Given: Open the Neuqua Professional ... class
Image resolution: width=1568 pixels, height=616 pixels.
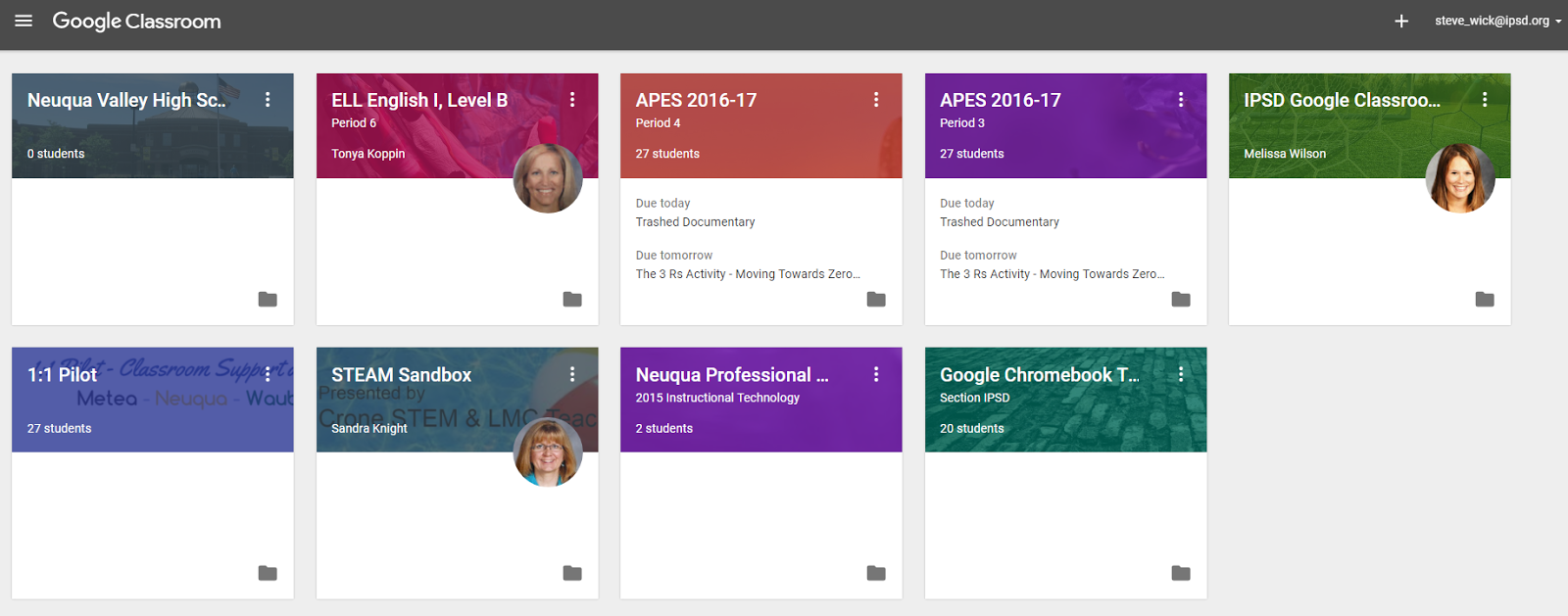Looking at the screenshot, I should (732, 374).
